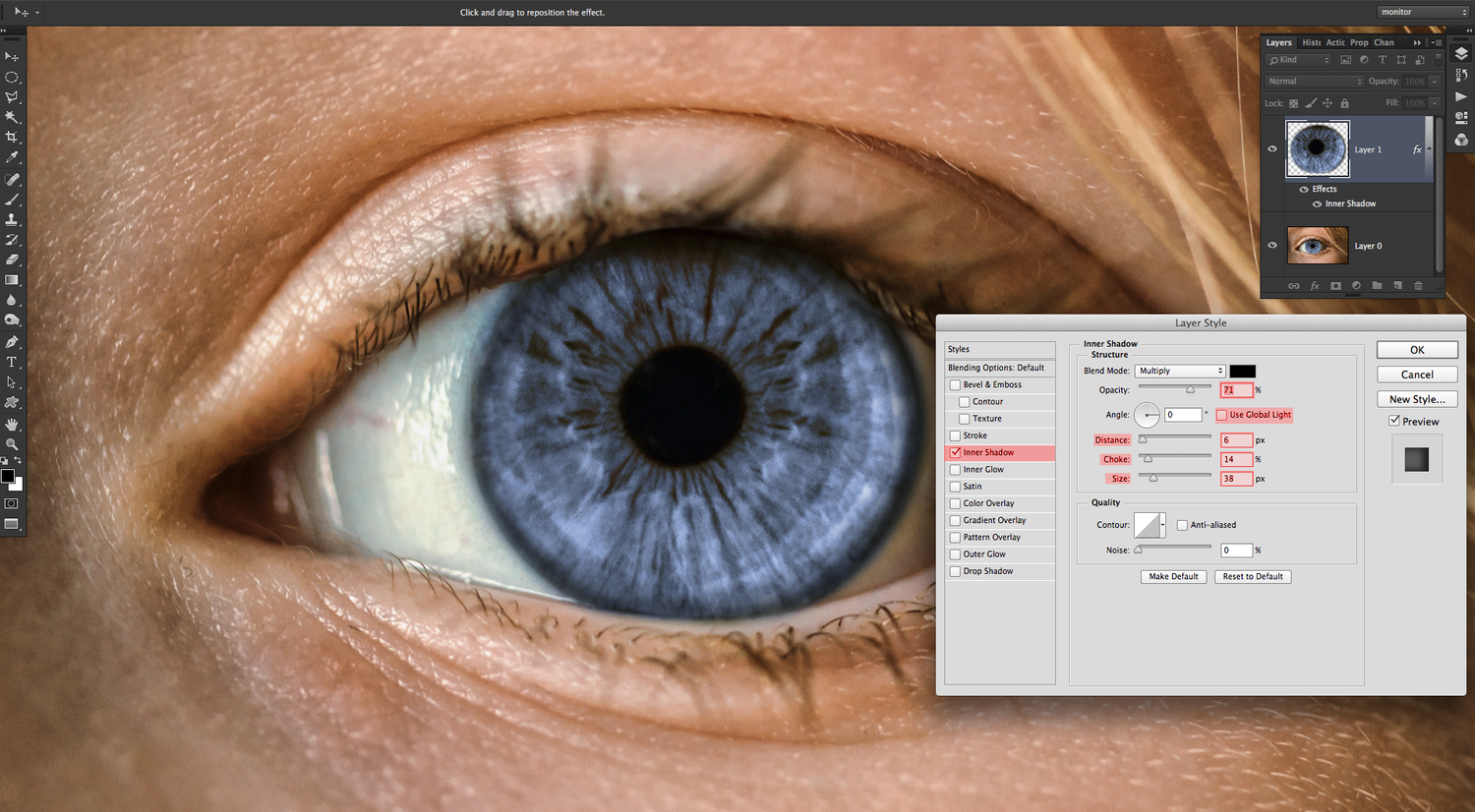Open the black inner shadow color swatch
The height and width of the screenshot is (812, 1475).
[x=1242, y=371]
